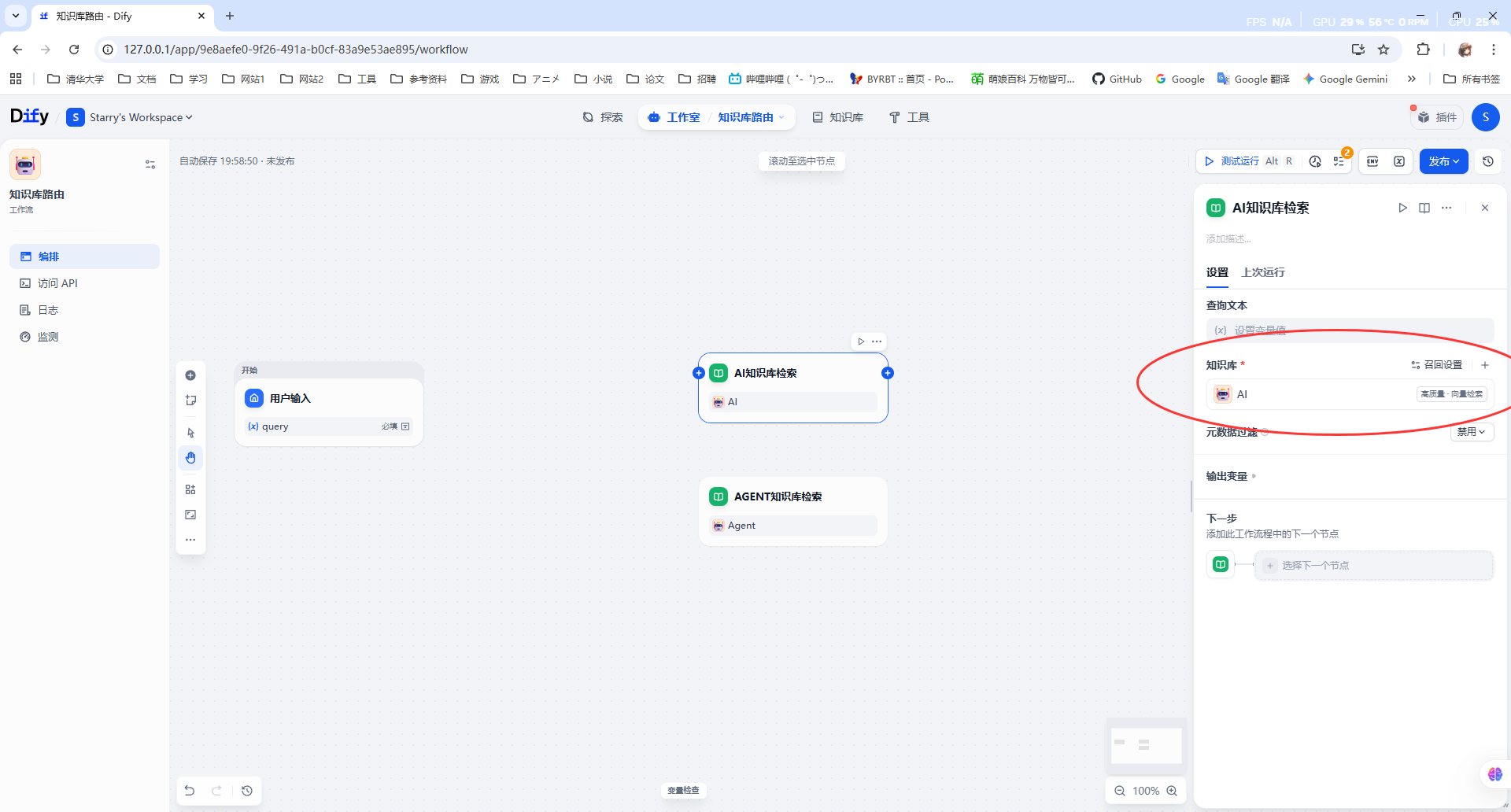Switch to hand mode in canvas toolbar
The image size is (1511, 812).
(x=190, y=458)
